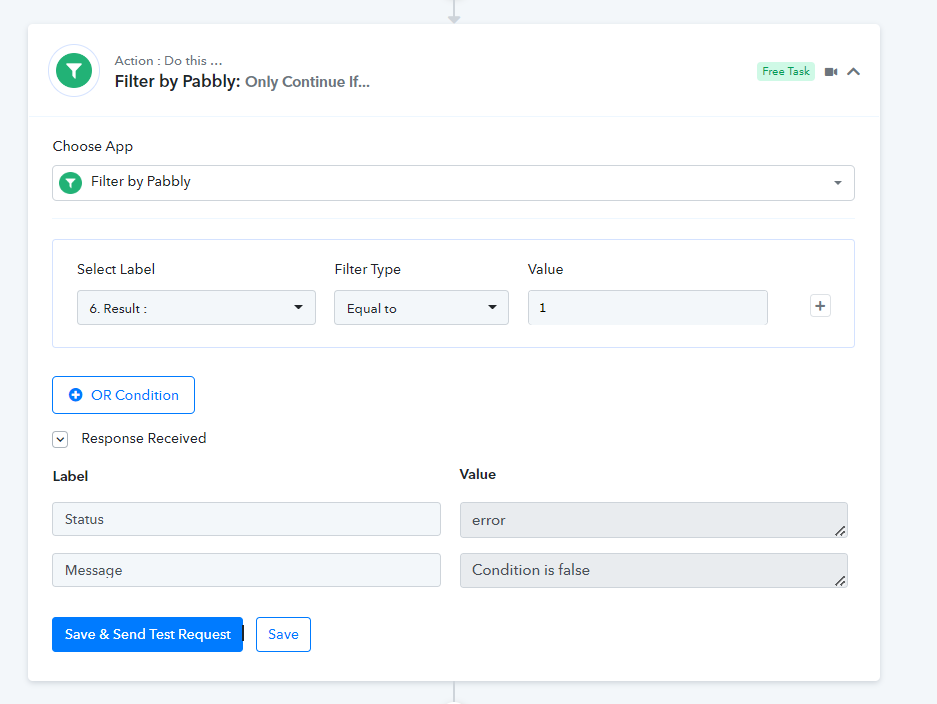This screenshot has width=937, height=704.
Task: Click the Free Task badge
Action: point(786,71)
